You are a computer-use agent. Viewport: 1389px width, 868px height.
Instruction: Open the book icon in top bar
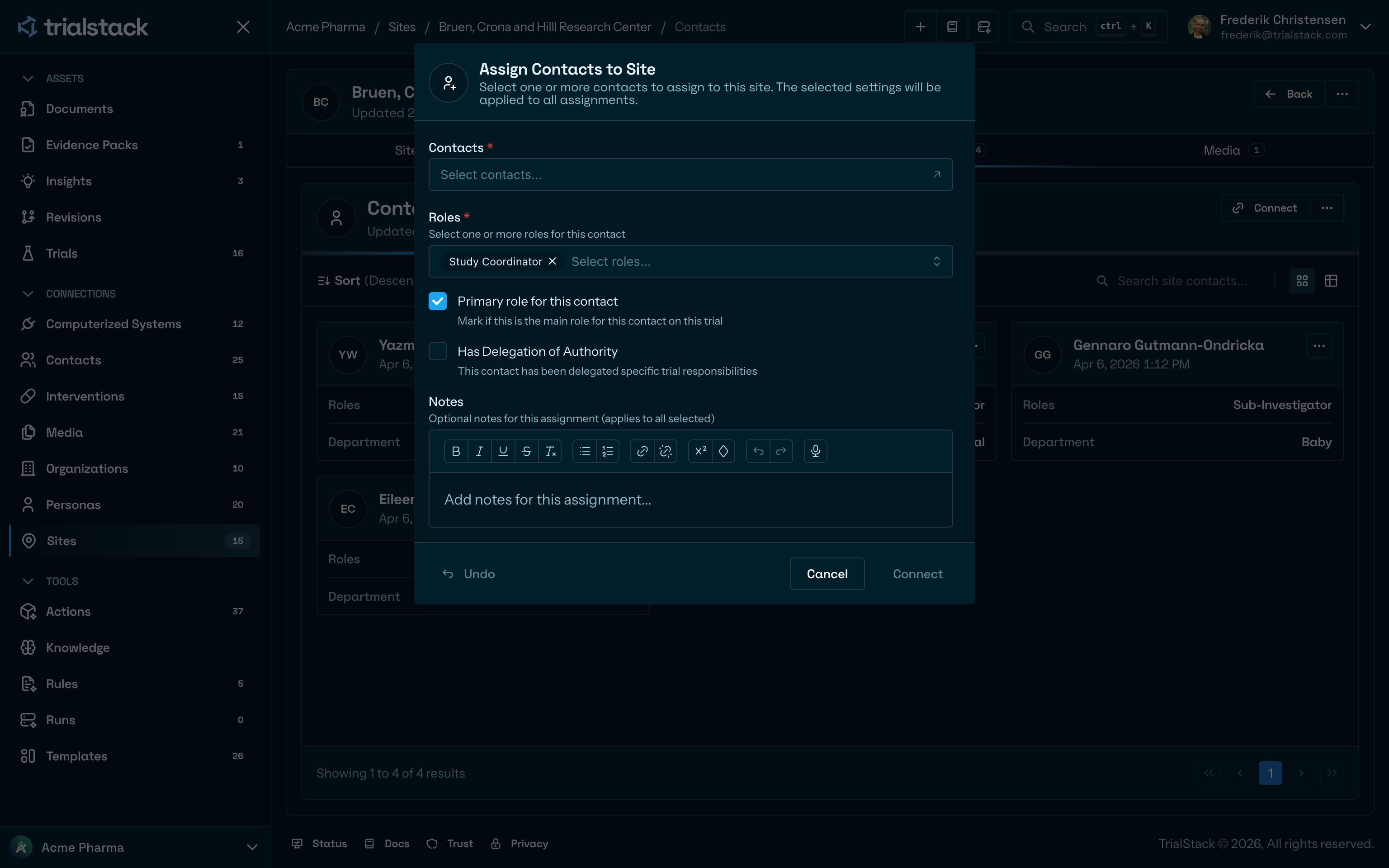point(952,27)
